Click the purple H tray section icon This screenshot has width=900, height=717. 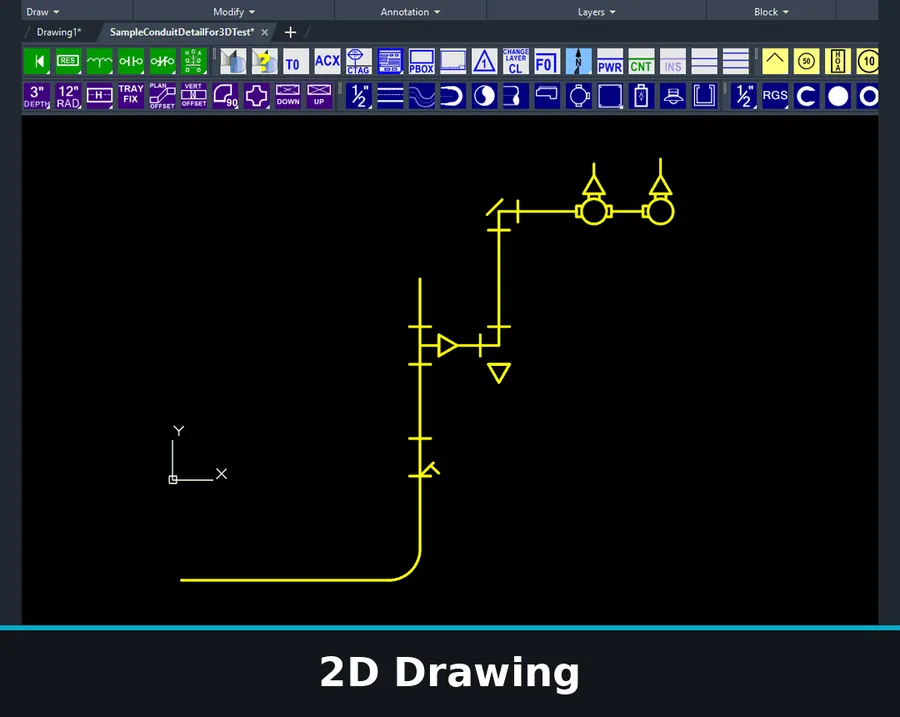pyautogui.click(x=99, y=96)
